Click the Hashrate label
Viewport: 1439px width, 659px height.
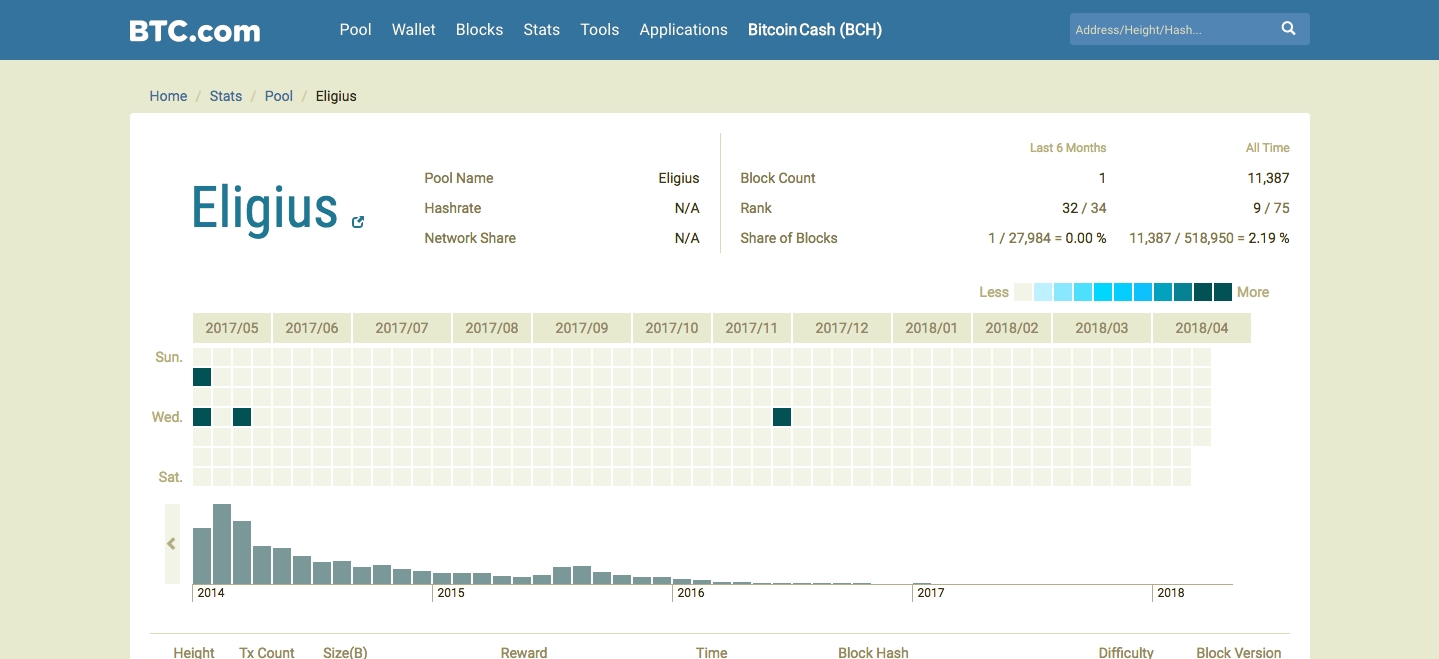point(453,208)
